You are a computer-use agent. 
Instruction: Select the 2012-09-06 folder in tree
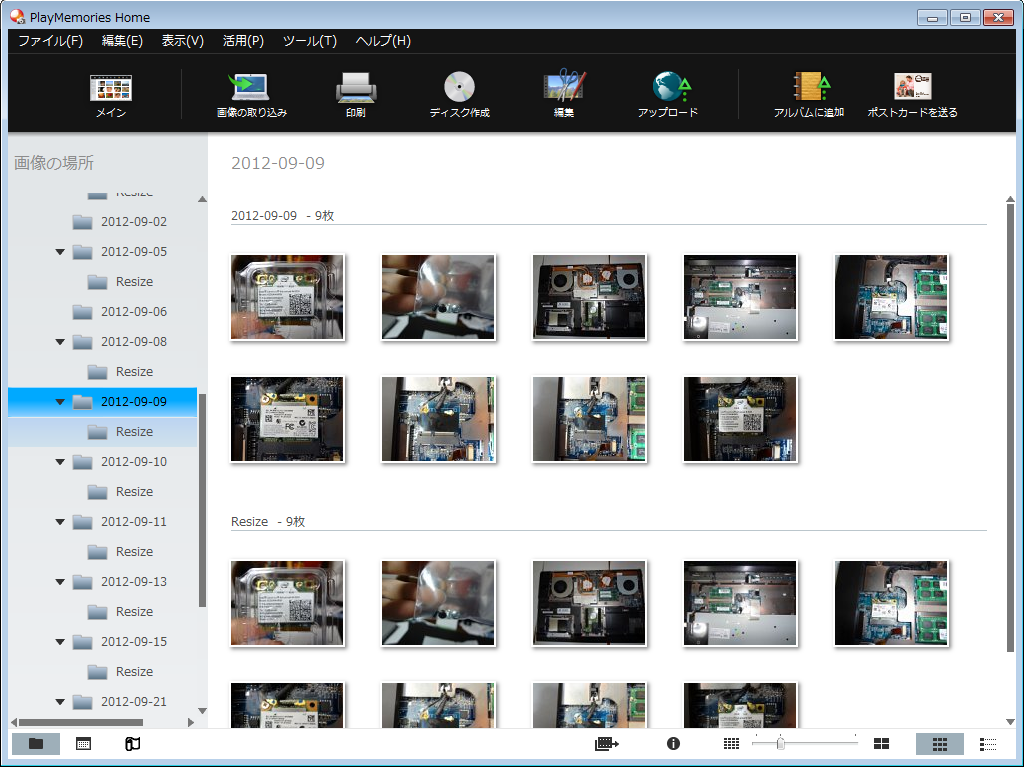133,312
